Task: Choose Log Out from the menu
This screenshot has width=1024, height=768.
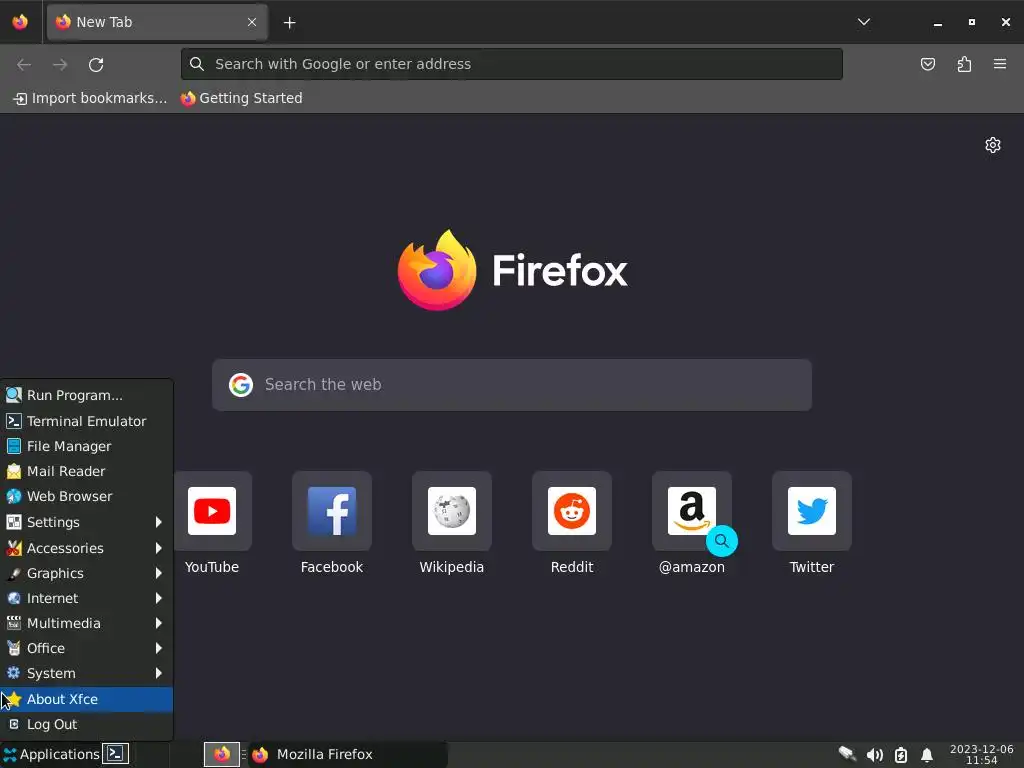Action: [86, 724]
